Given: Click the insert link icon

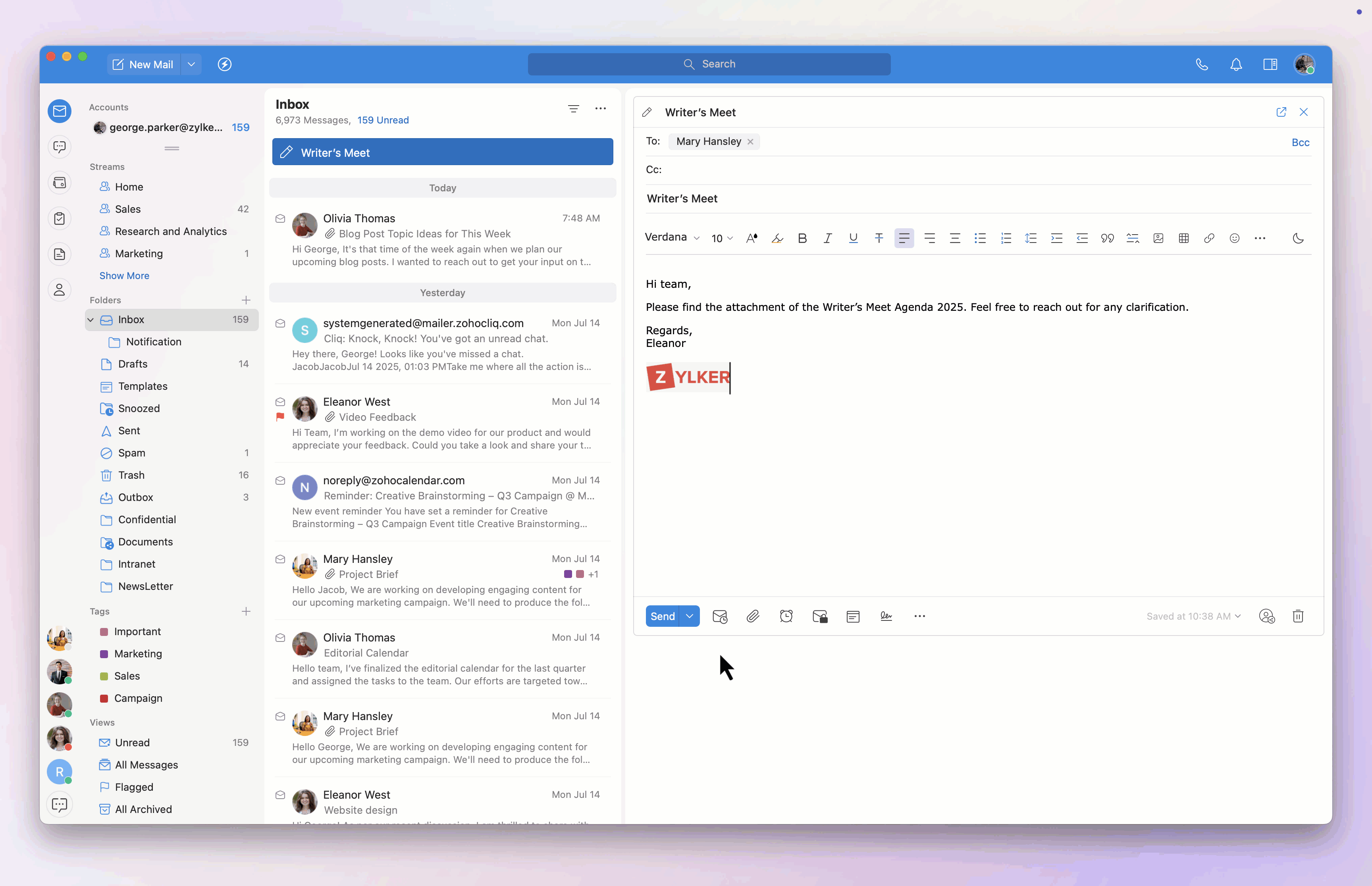Looking at the screenshot, I should click(x=1208, y=238).
